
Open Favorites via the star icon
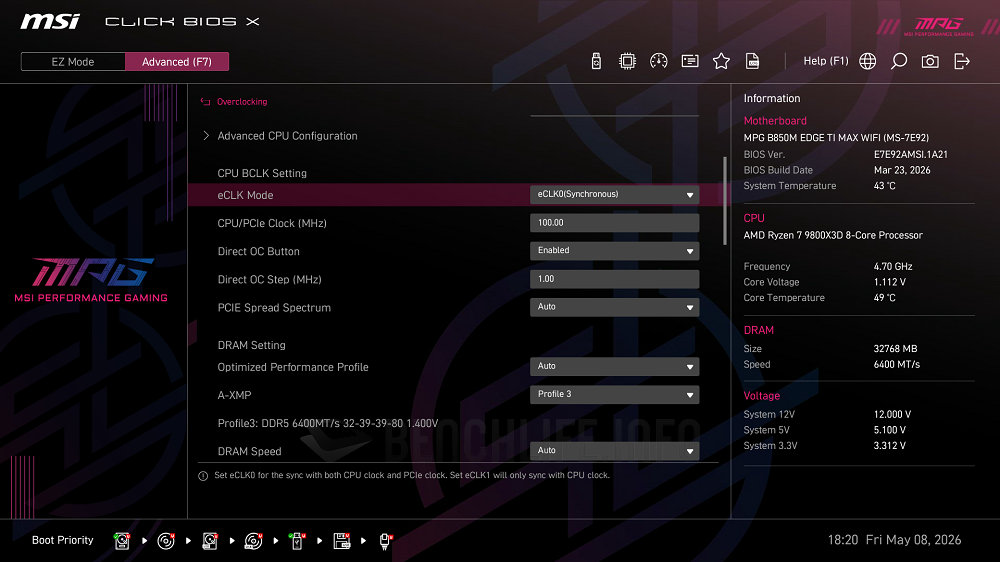721,61
